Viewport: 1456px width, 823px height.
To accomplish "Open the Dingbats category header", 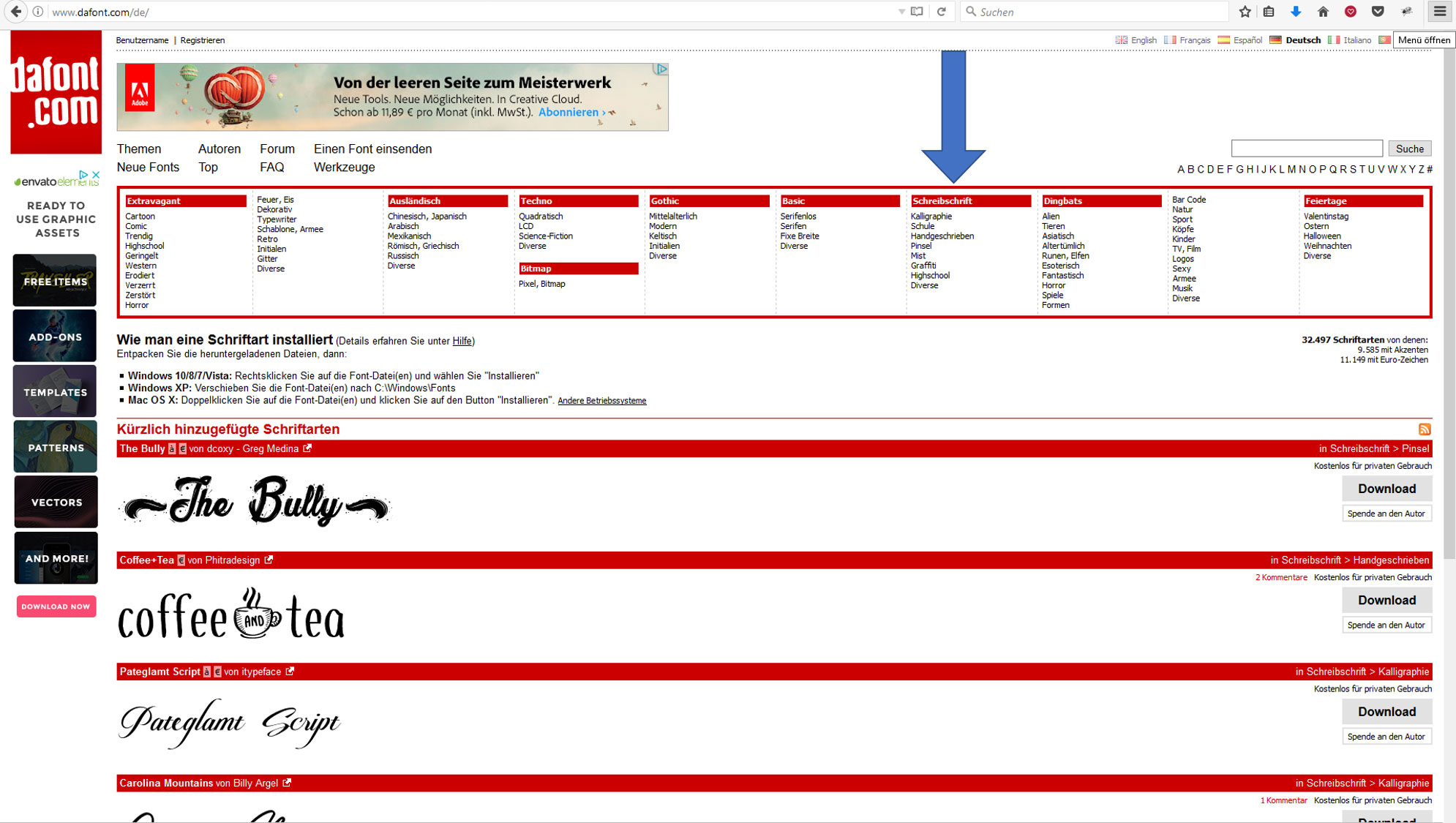I will pos(1101,200).
